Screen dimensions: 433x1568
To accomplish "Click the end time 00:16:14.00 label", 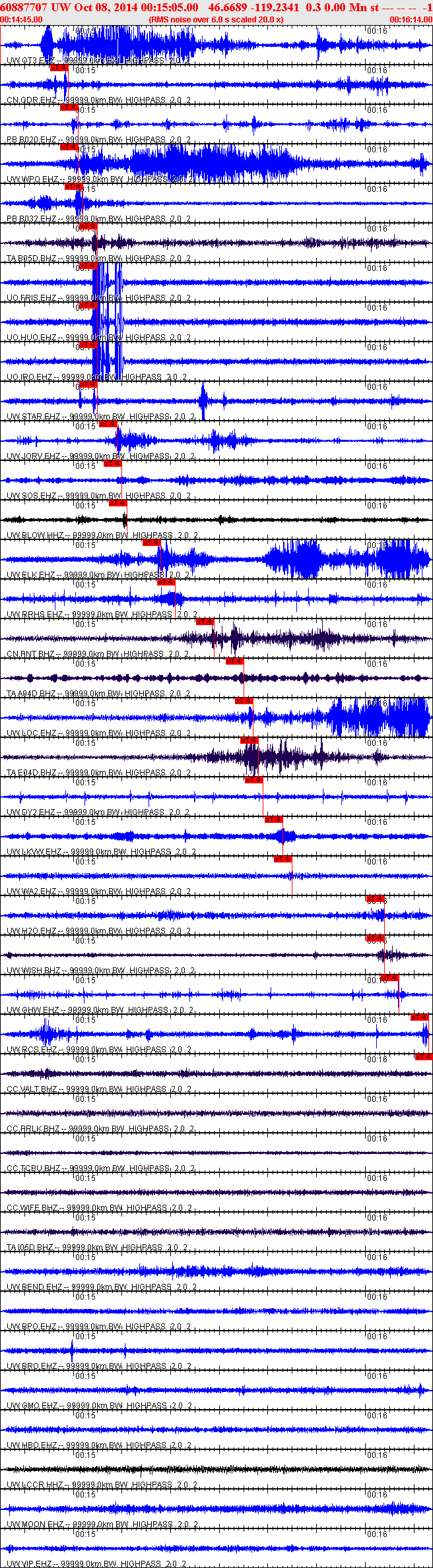I will tap(411, 20).
